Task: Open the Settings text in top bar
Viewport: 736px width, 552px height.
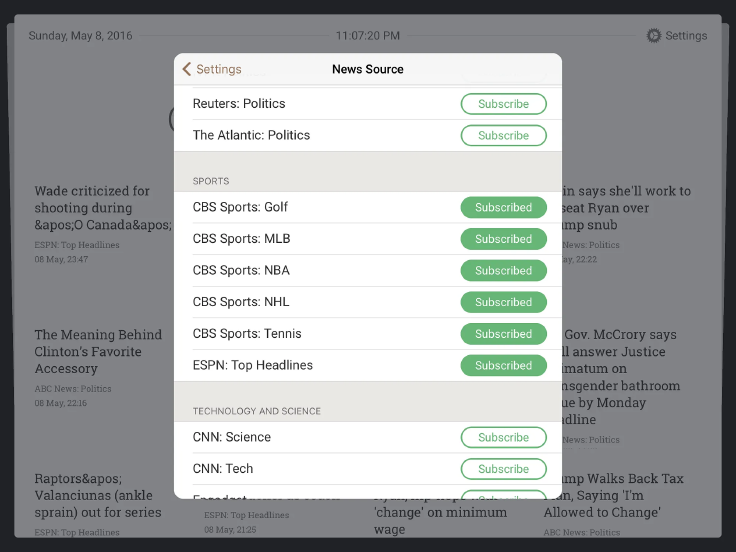Action: click(x=686, y=36)
